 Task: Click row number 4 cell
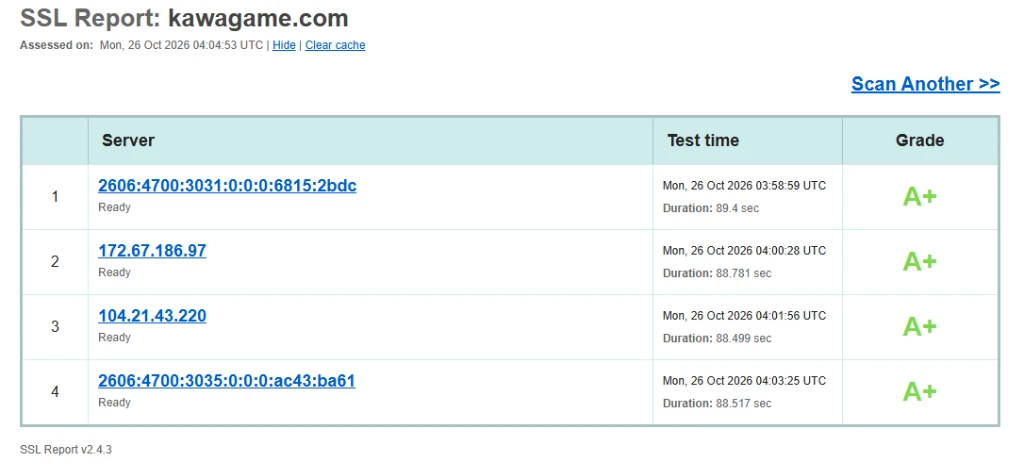(55, 392)
